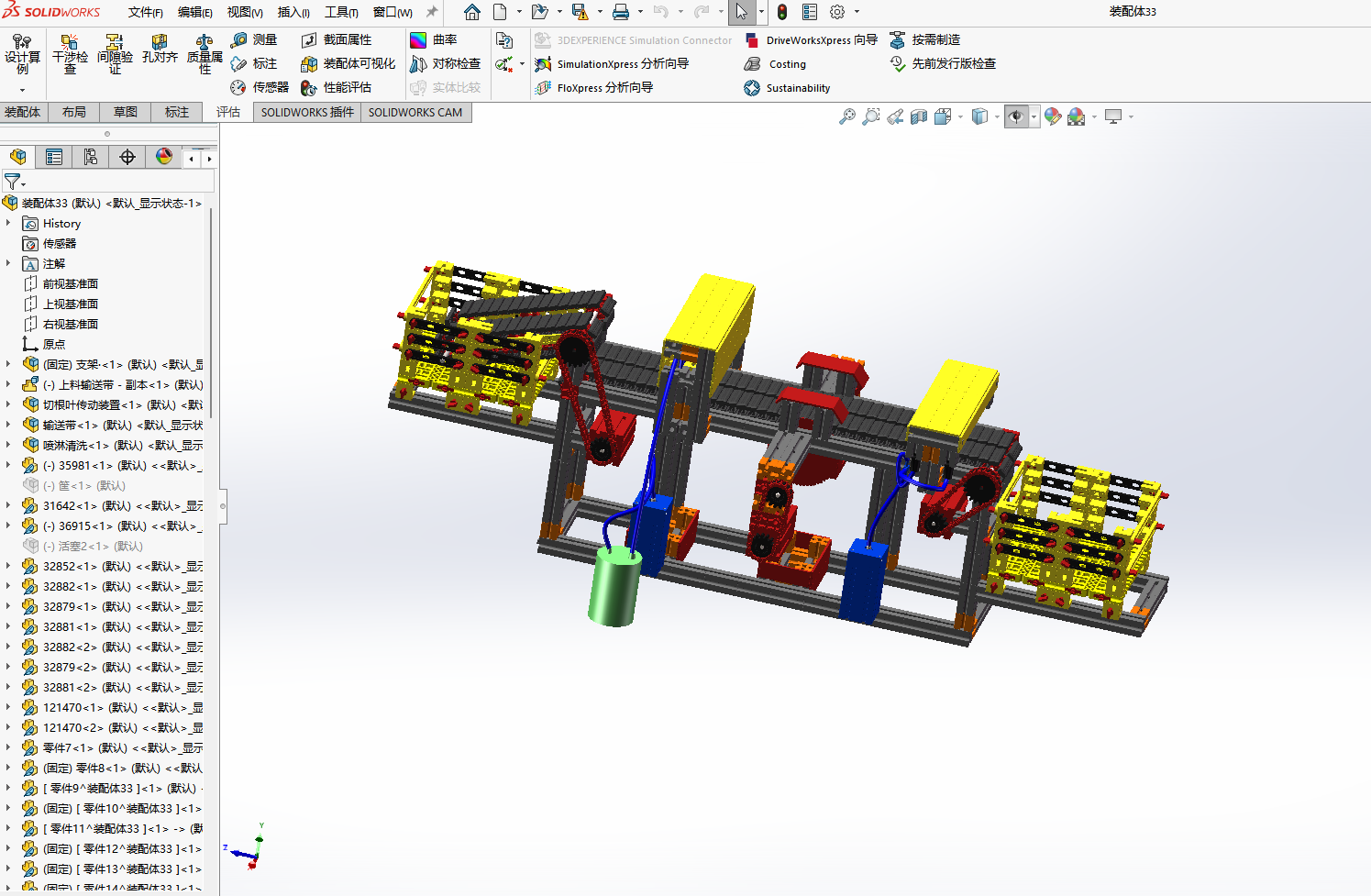Click the edit appearance color ball

1052,116
